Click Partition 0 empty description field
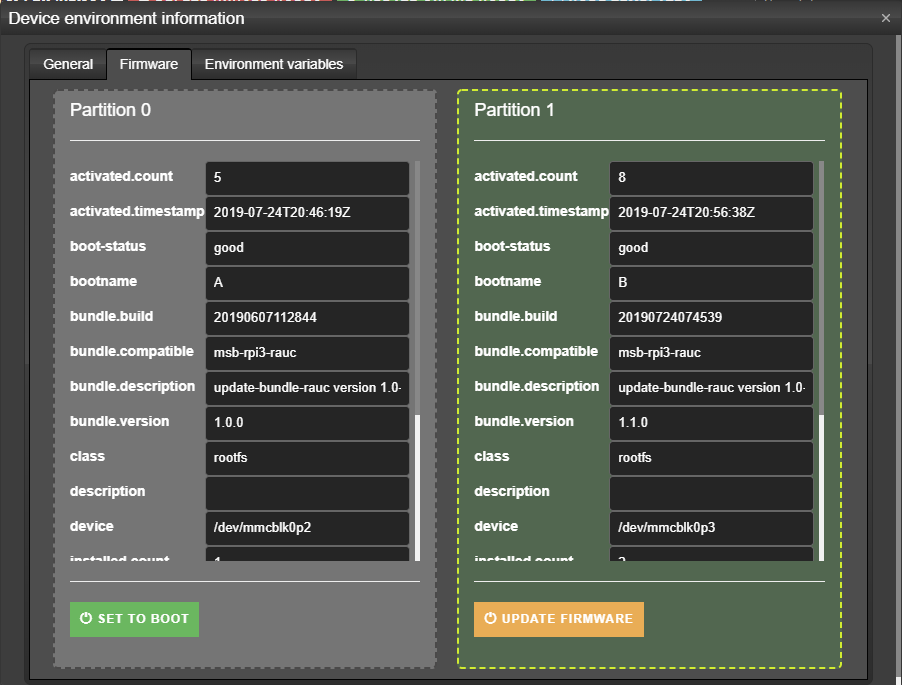Viewport: 902px width, 685px height. coord(307,493)
